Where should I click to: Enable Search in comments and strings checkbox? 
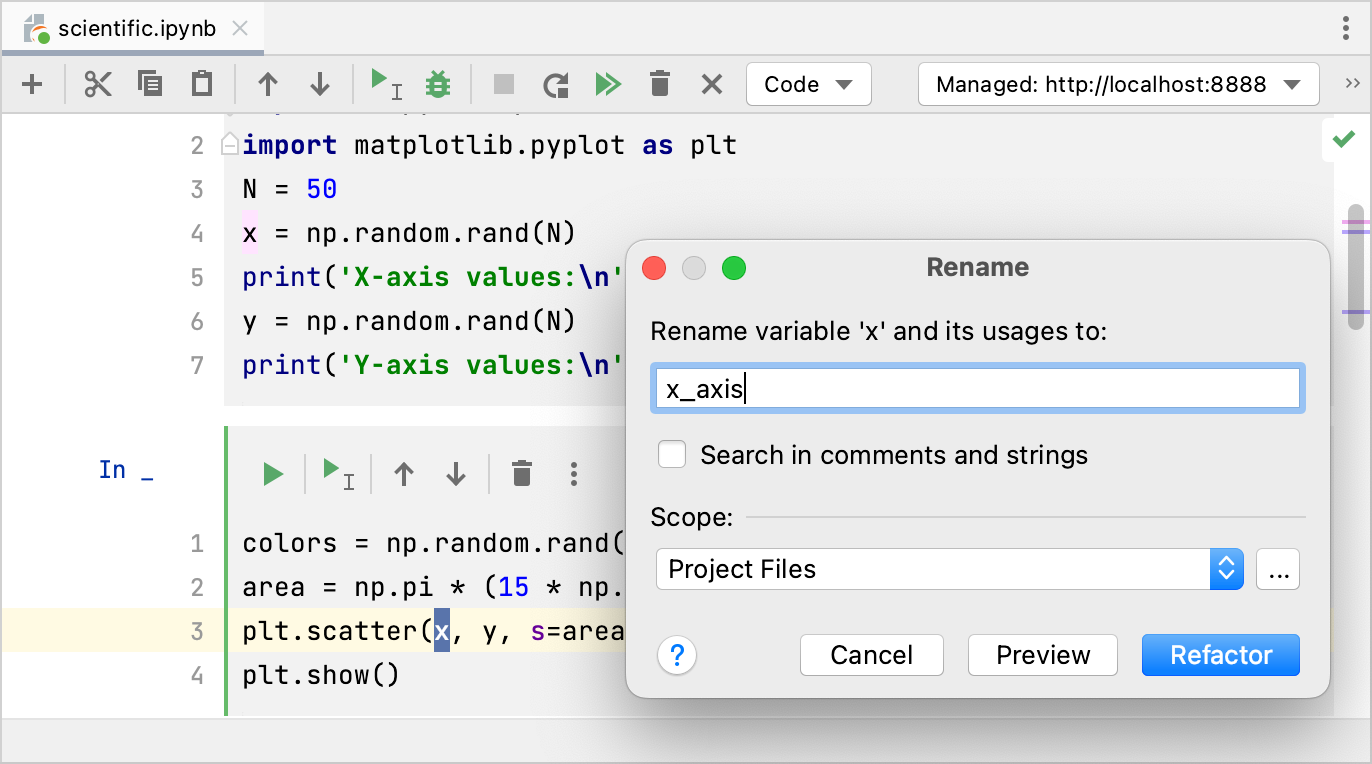coord(672,455)
